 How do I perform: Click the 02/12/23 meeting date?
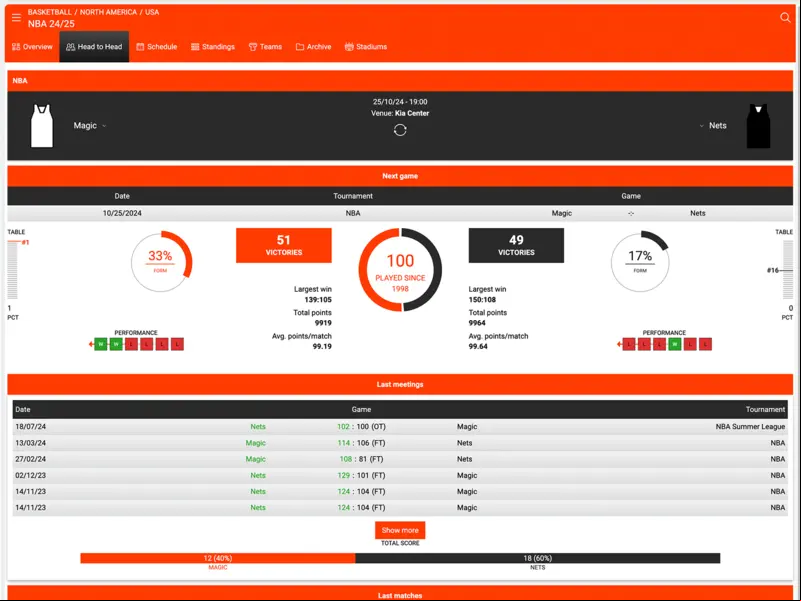31,475
